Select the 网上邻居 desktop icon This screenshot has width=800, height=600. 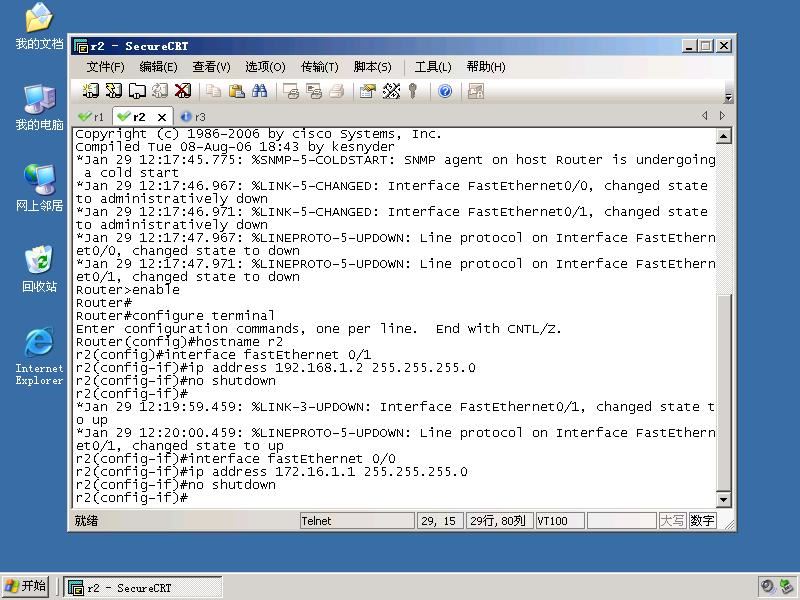pos(39,188)
